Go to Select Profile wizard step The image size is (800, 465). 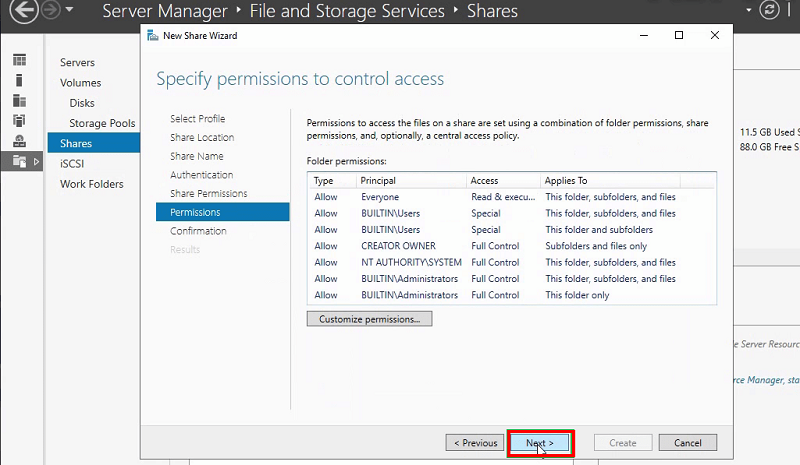pos(197,118)
